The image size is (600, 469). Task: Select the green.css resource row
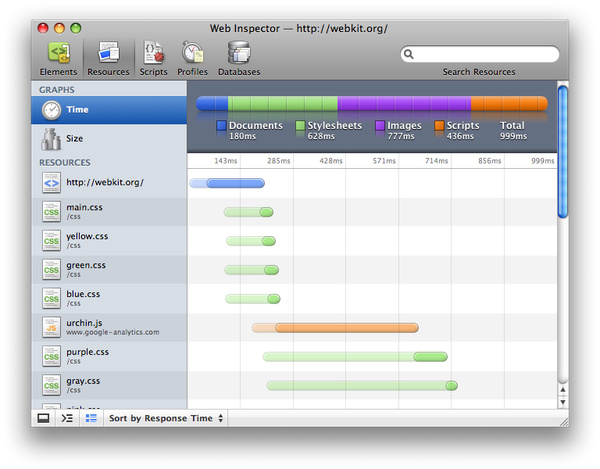[109, 270]
